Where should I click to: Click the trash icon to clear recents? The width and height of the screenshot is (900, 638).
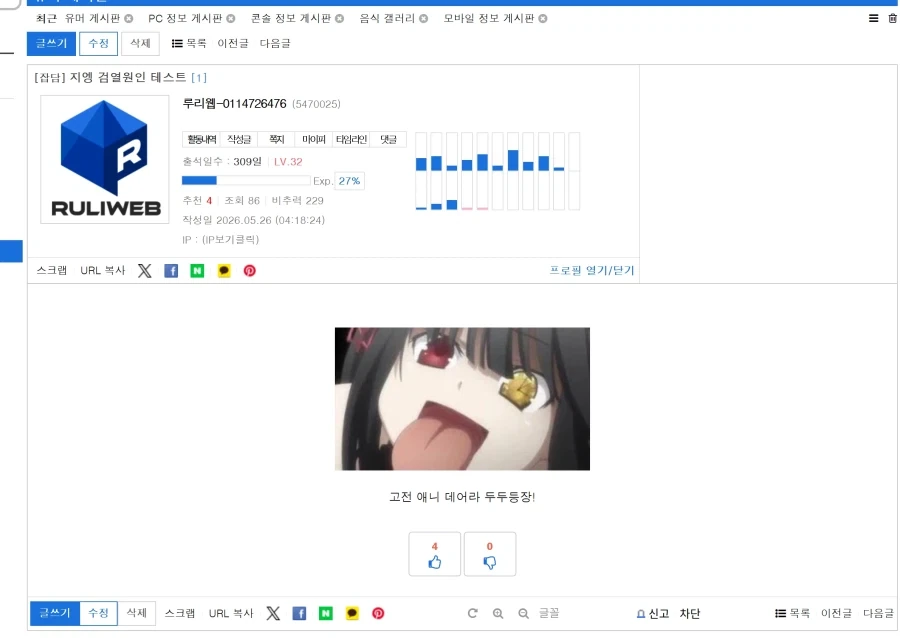(x=892, y=18)
